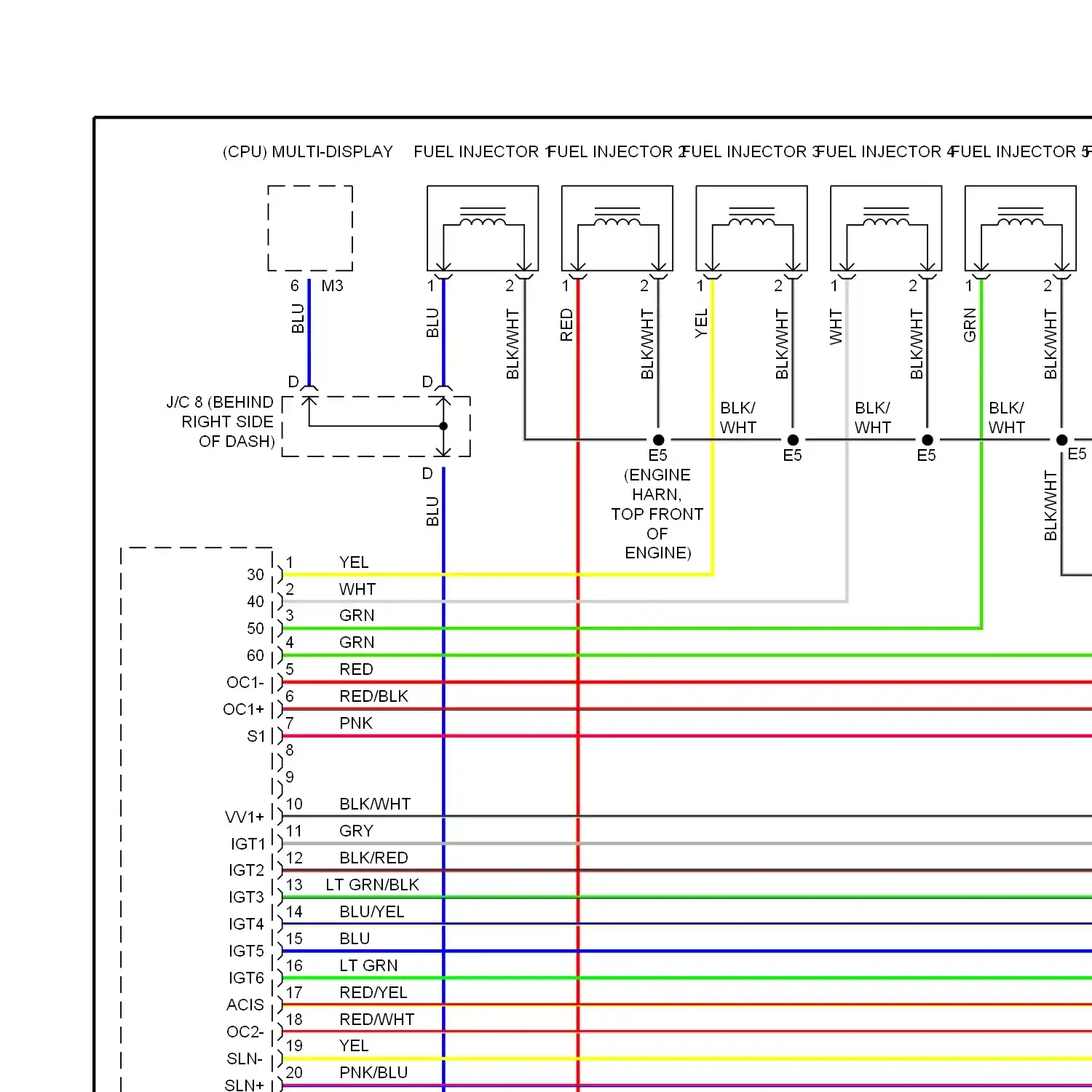Click the 'YEL' wire label at pin 19
1092x1092 pixels.
click(x=354, y=1045)
